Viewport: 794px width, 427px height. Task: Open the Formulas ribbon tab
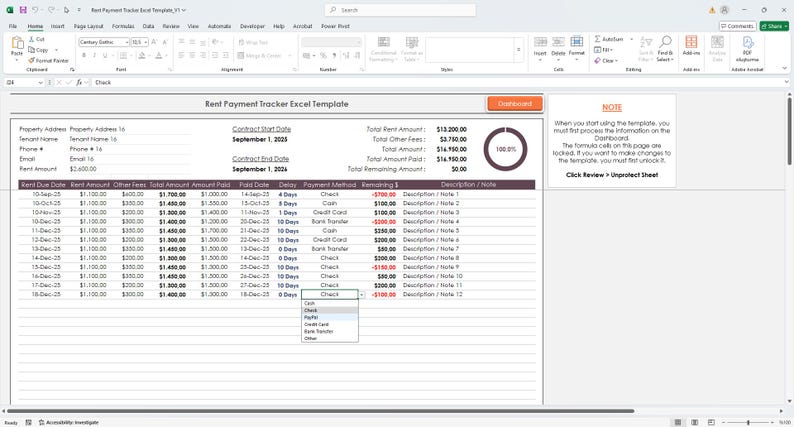pyautogui.click(x=123, y=26)
